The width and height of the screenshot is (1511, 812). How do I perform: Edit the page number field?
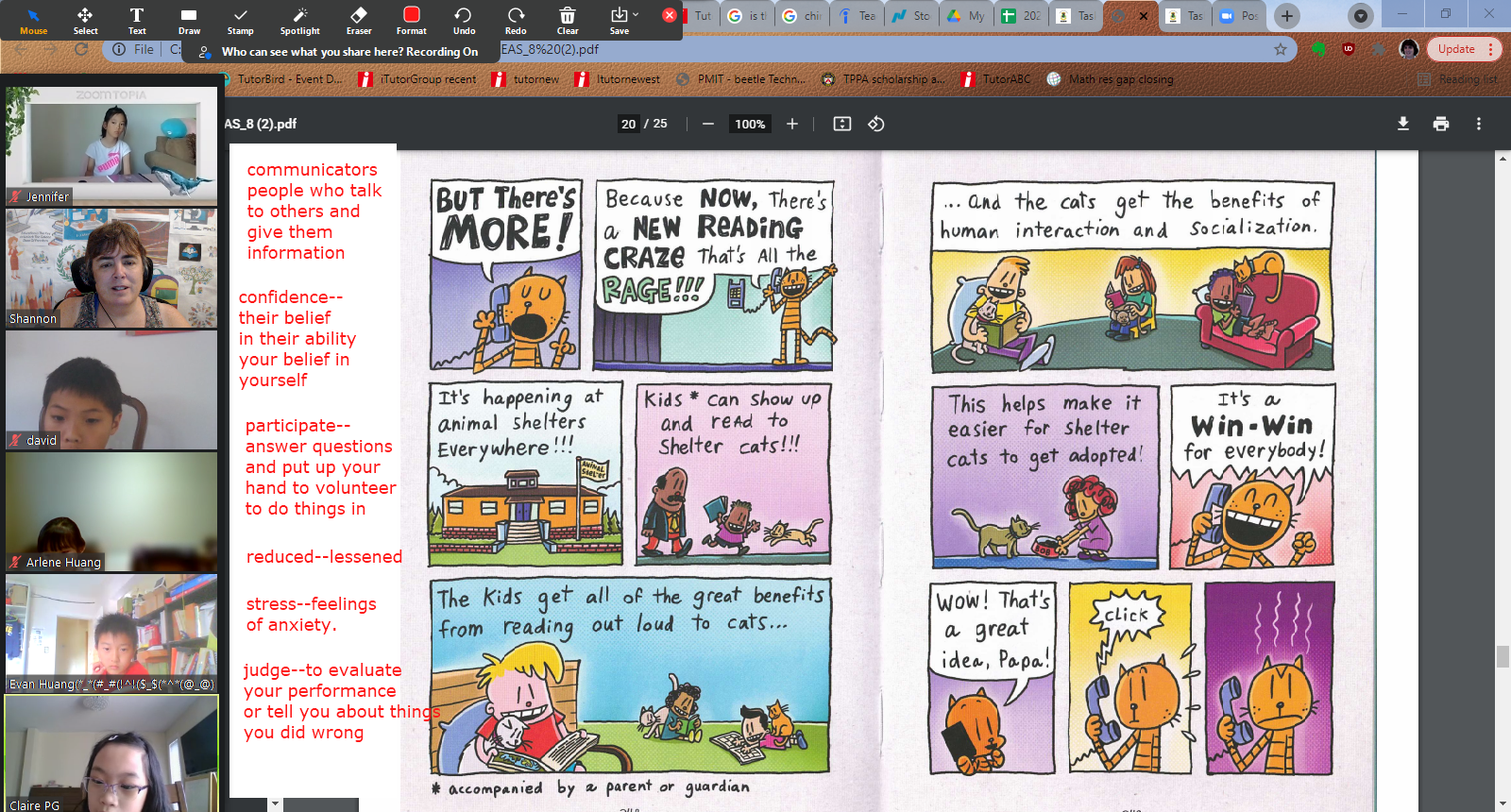tap(629, 124)
